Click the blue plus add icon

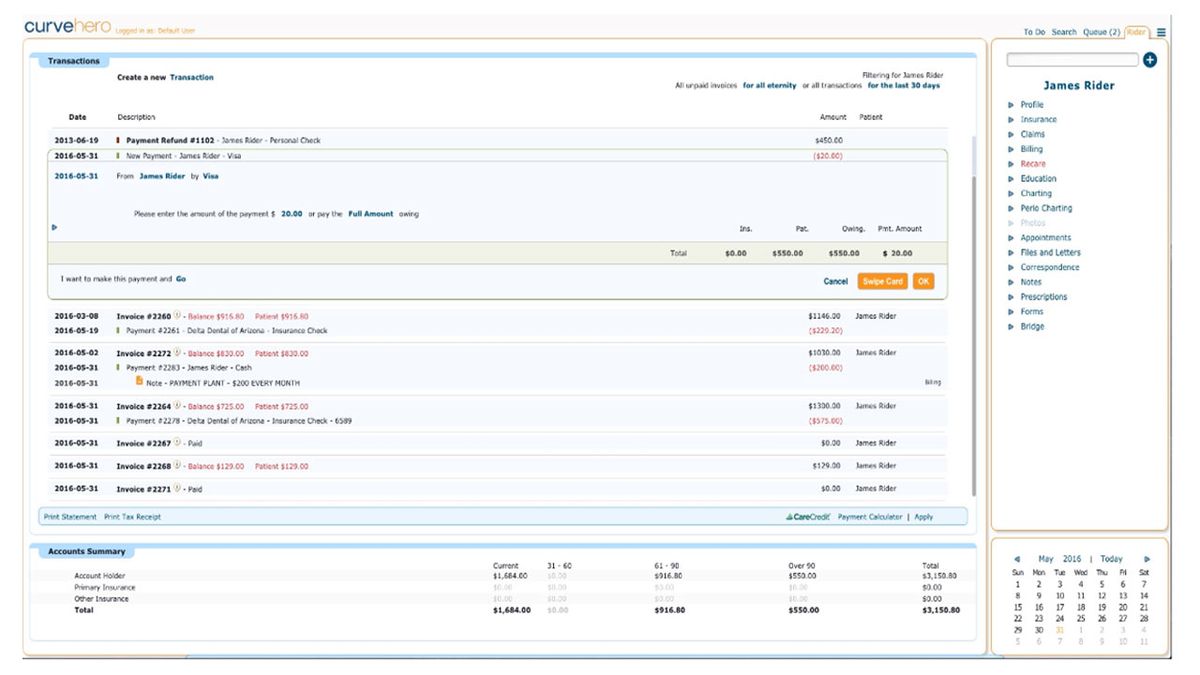click(x=1149, y=60)
